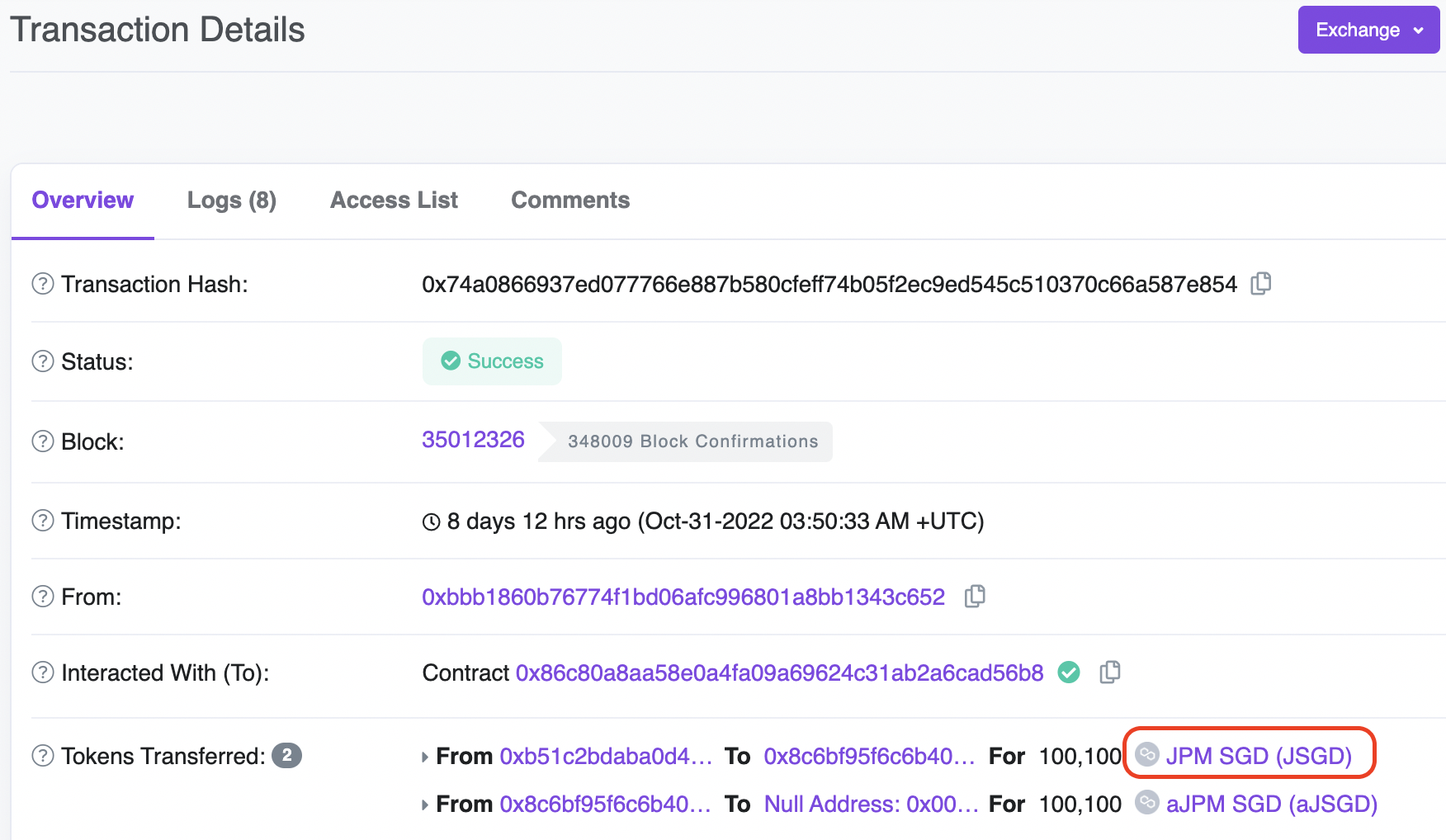Click the verified contract checkmark icon
The width and height of the screenshot is (1446, 840).
click(1069, 672)
